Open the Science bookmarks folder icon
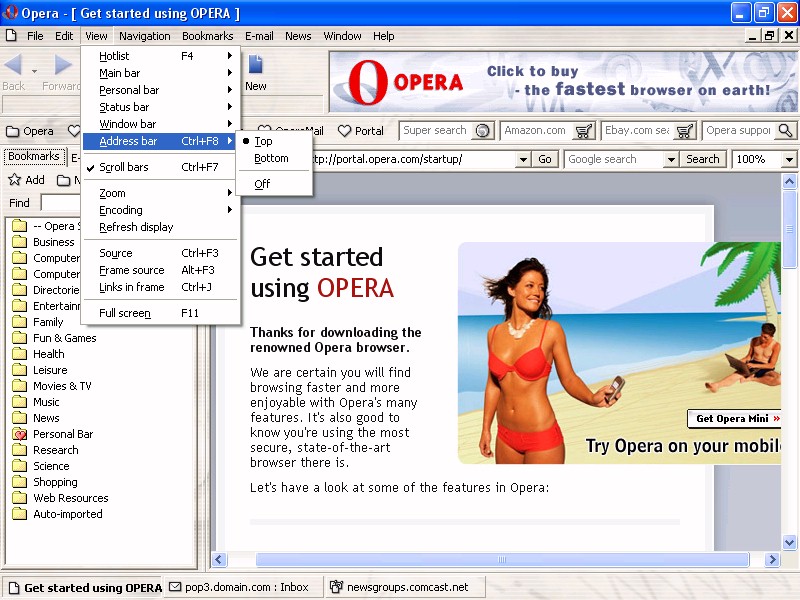Viewport: 800px width, 600px height. pyautogui.click(x=19, y=466)
